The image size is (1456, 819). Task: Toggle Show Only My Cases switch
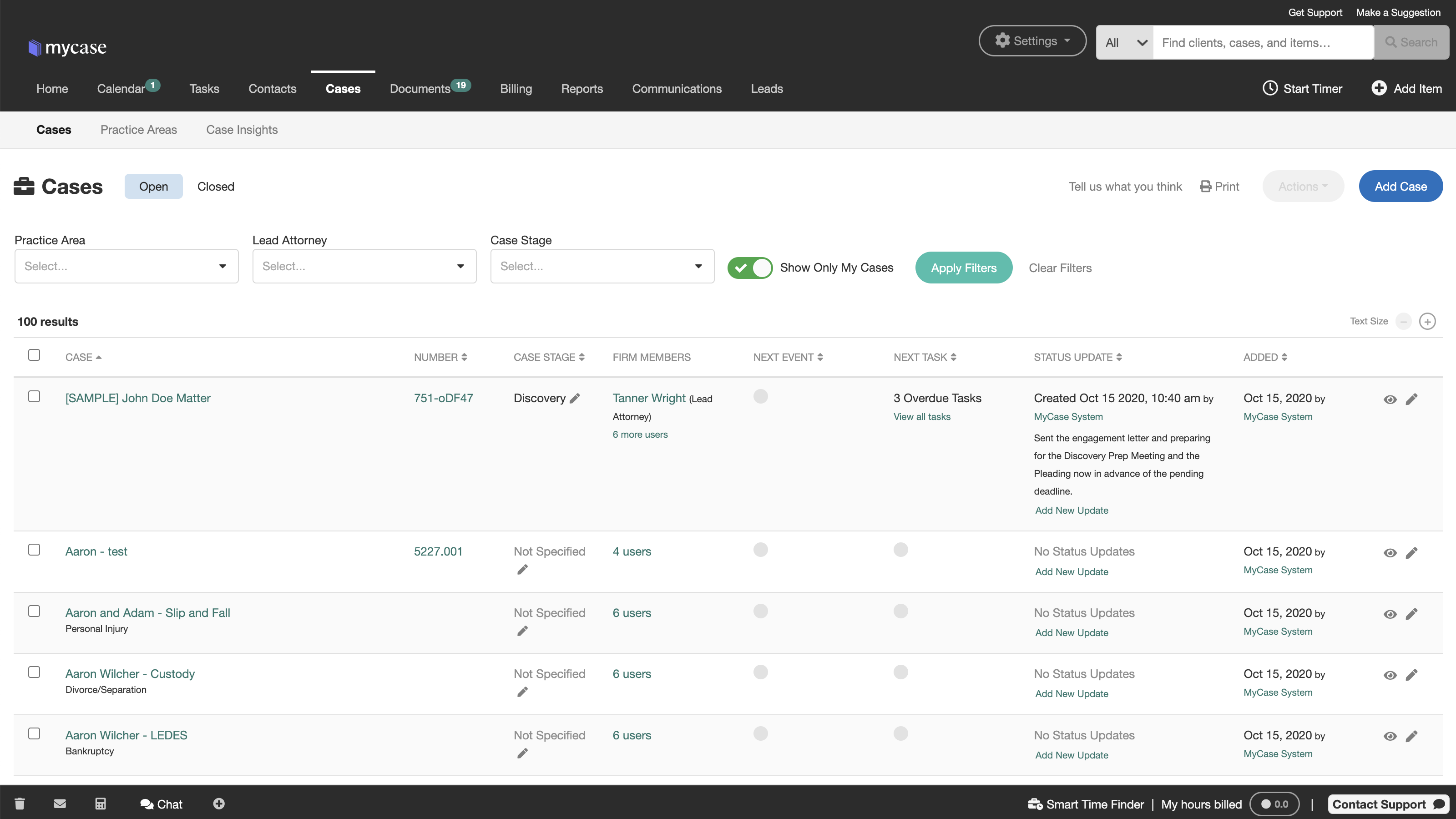click(x=749, y=268)
